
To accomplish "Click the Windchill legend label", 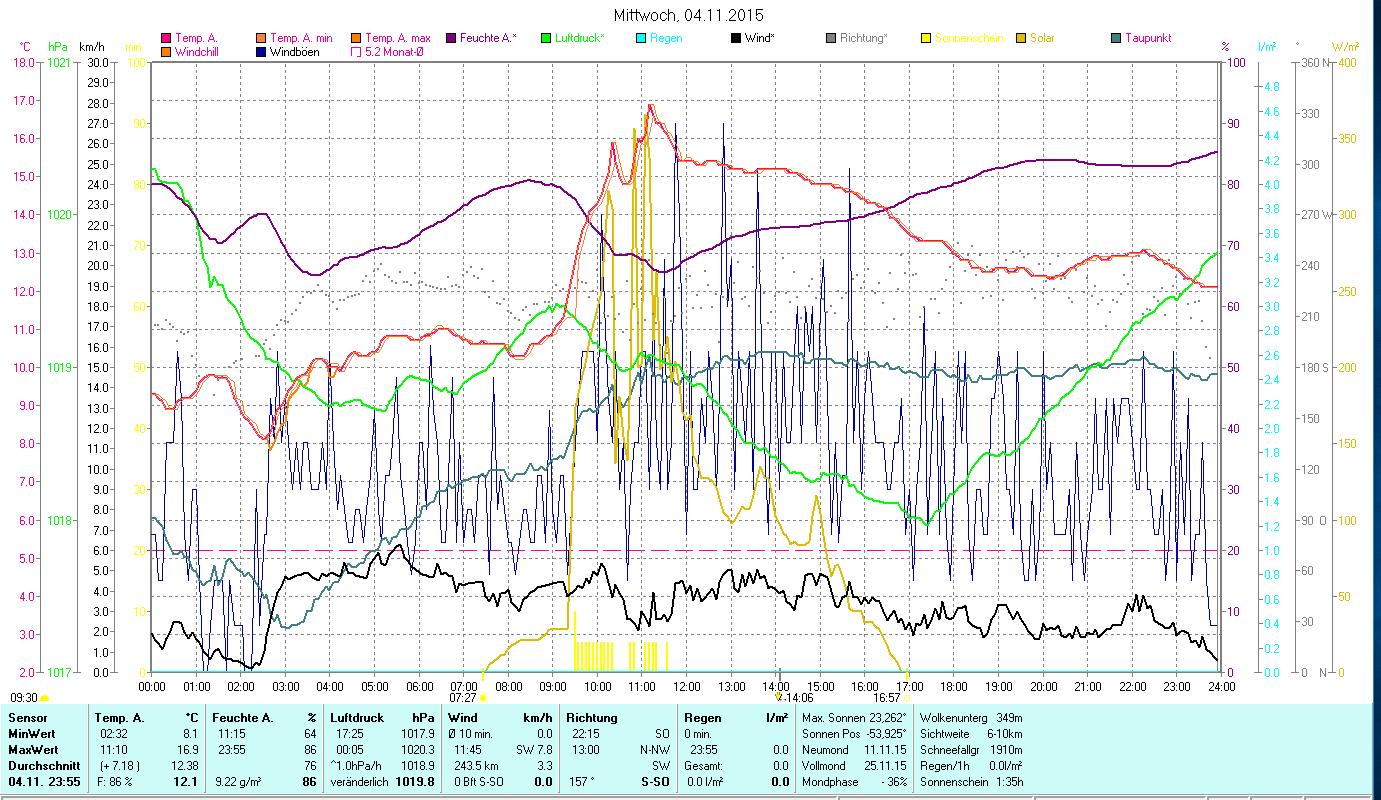I will (197, 51).
